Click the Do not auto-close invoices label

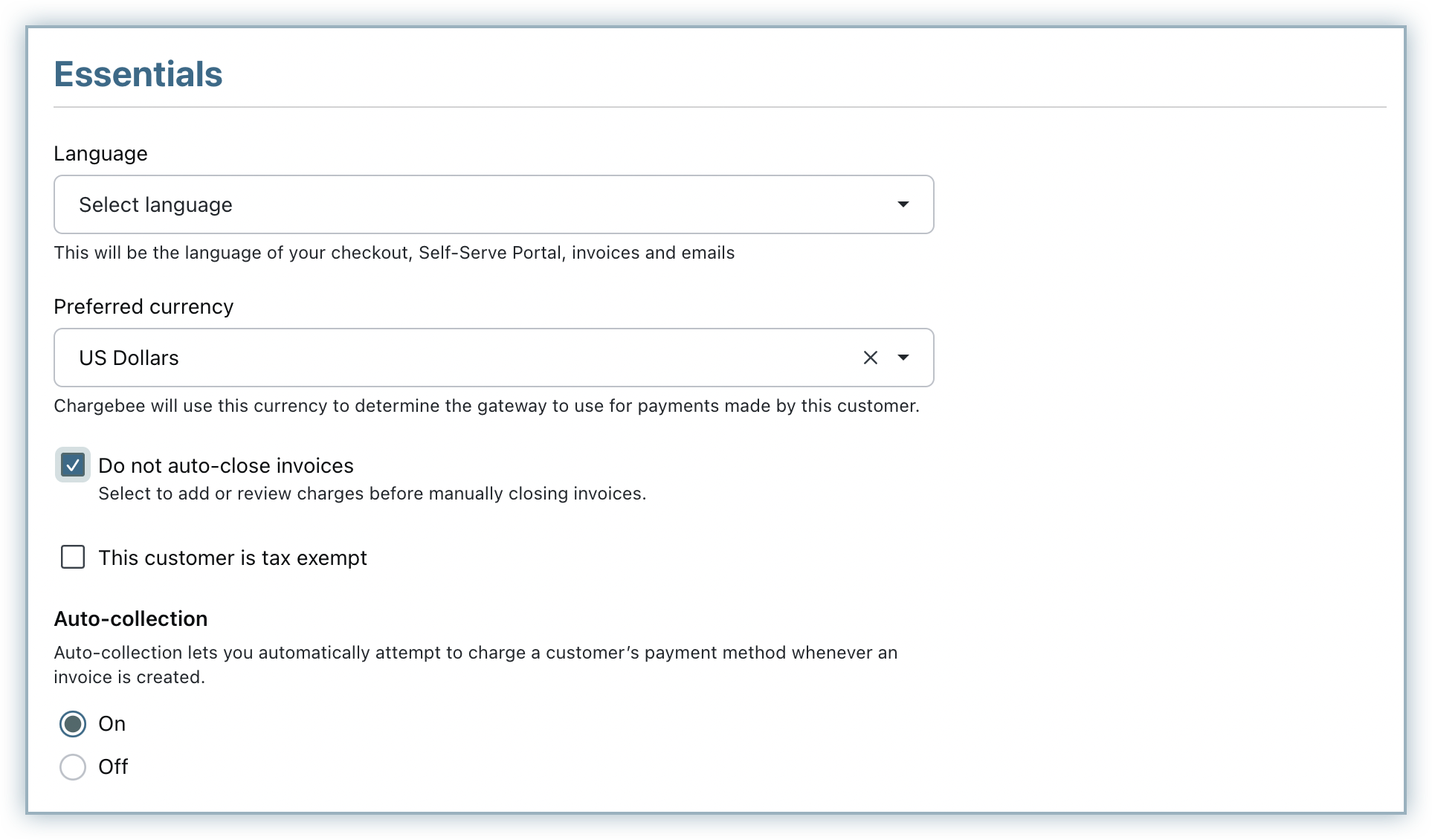[x=226, y=465]
